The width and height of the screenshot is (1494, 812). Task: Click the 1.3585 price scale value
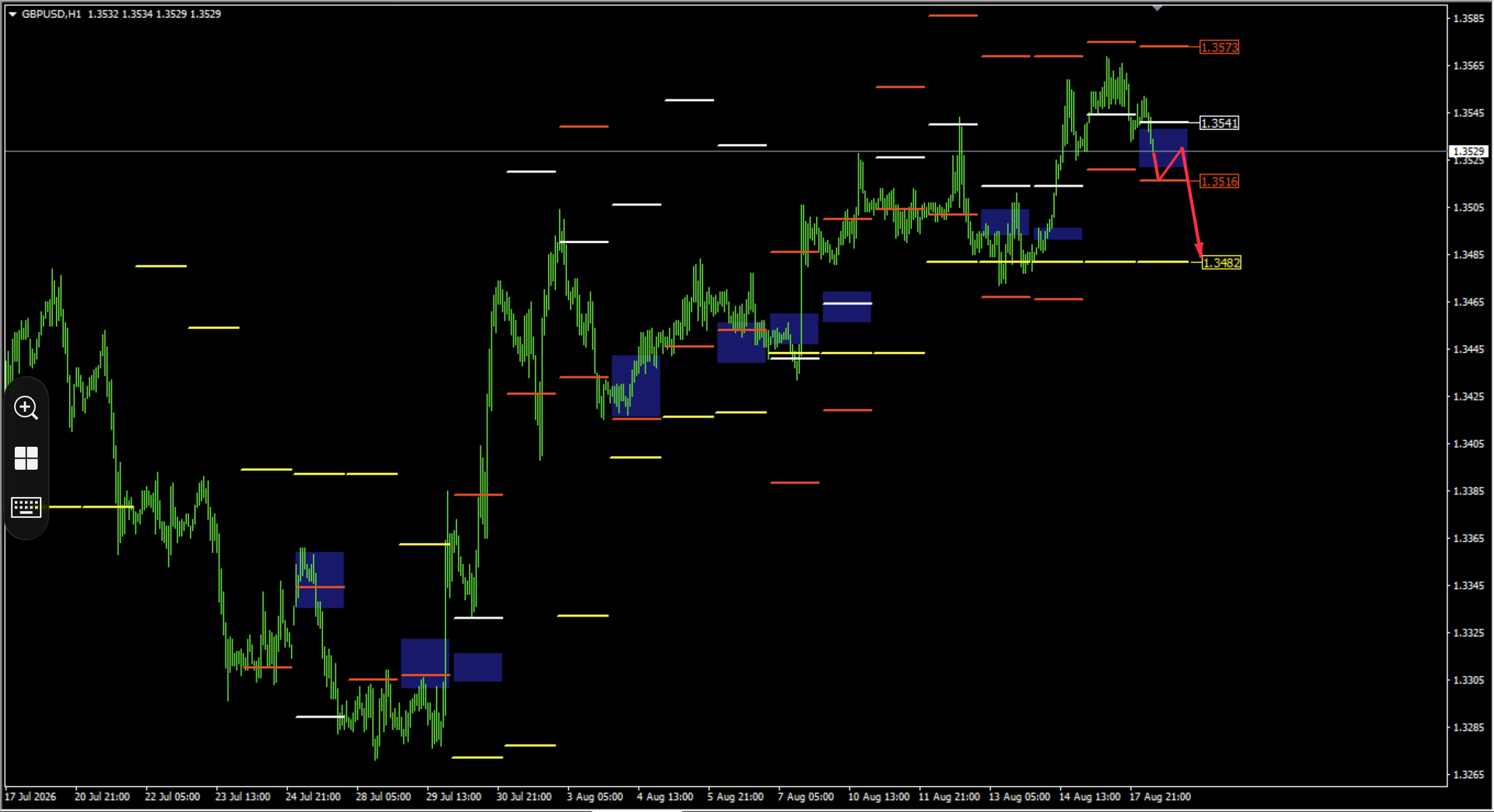click(x=1468, y=19)
